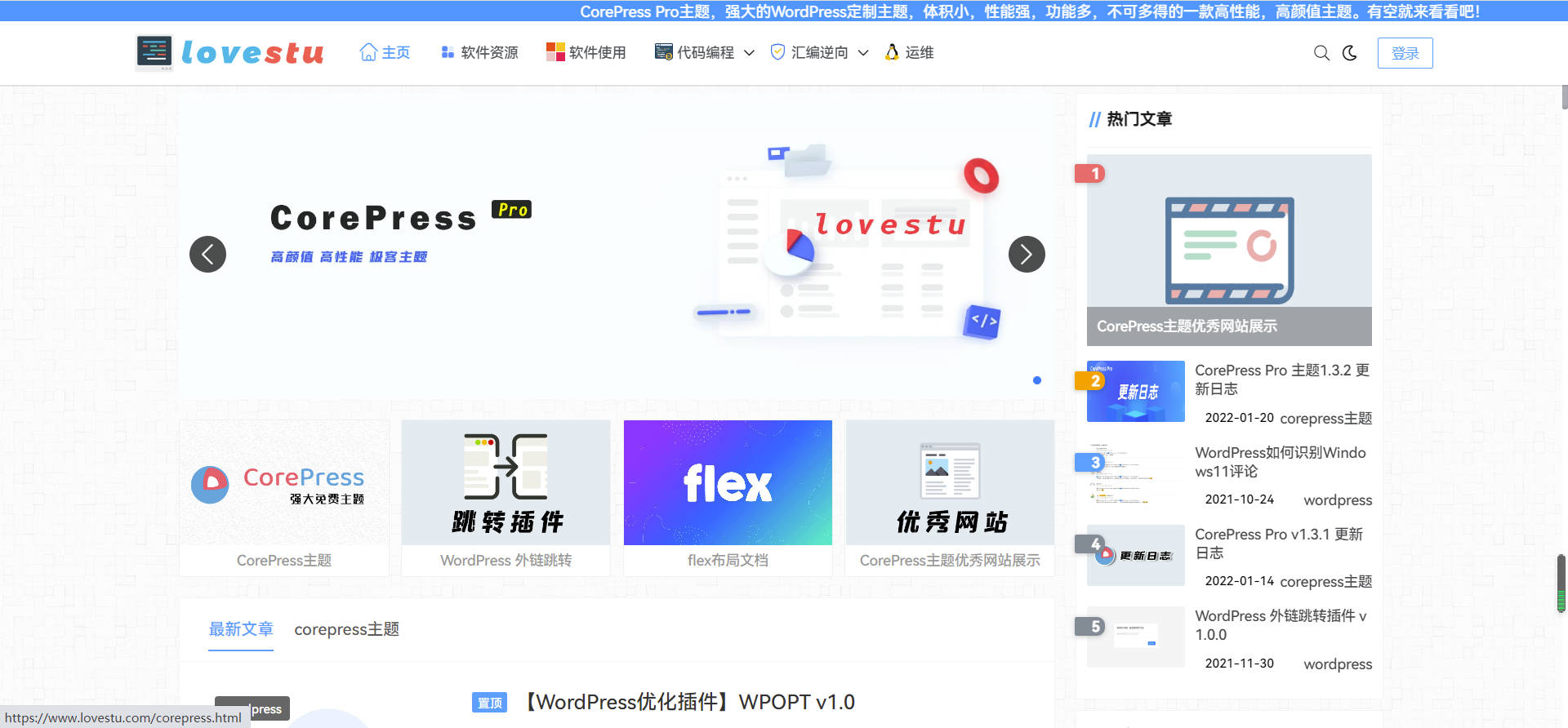Screen dimensions: 1568x728
Task: Click the home house icon
Action: pyautogui.click(x=368, y=52)
